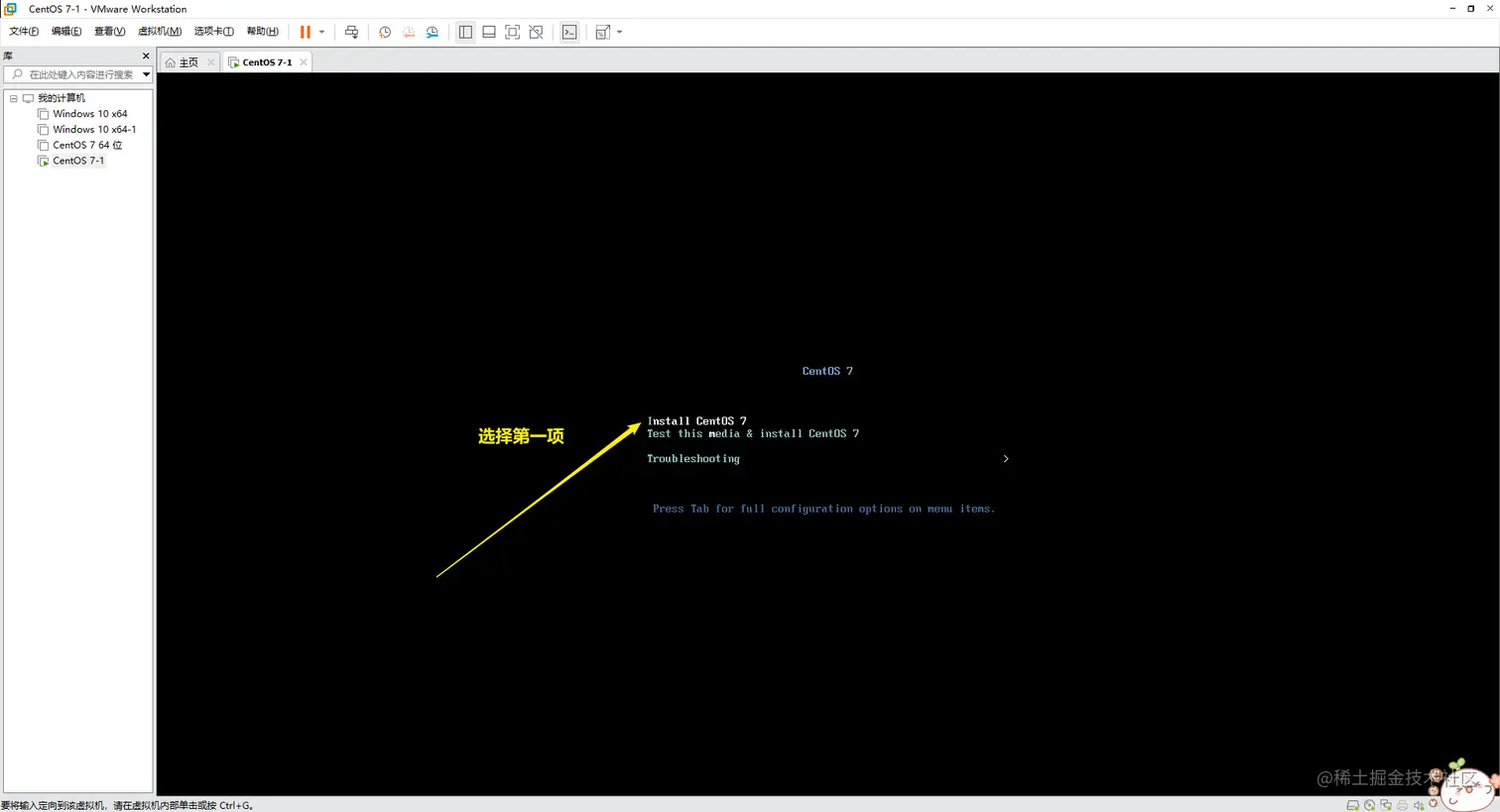This screenshot has height=812, width=1500.
Task: Close the CentOS 7-1 tab
Action: [x=304, y=62]
